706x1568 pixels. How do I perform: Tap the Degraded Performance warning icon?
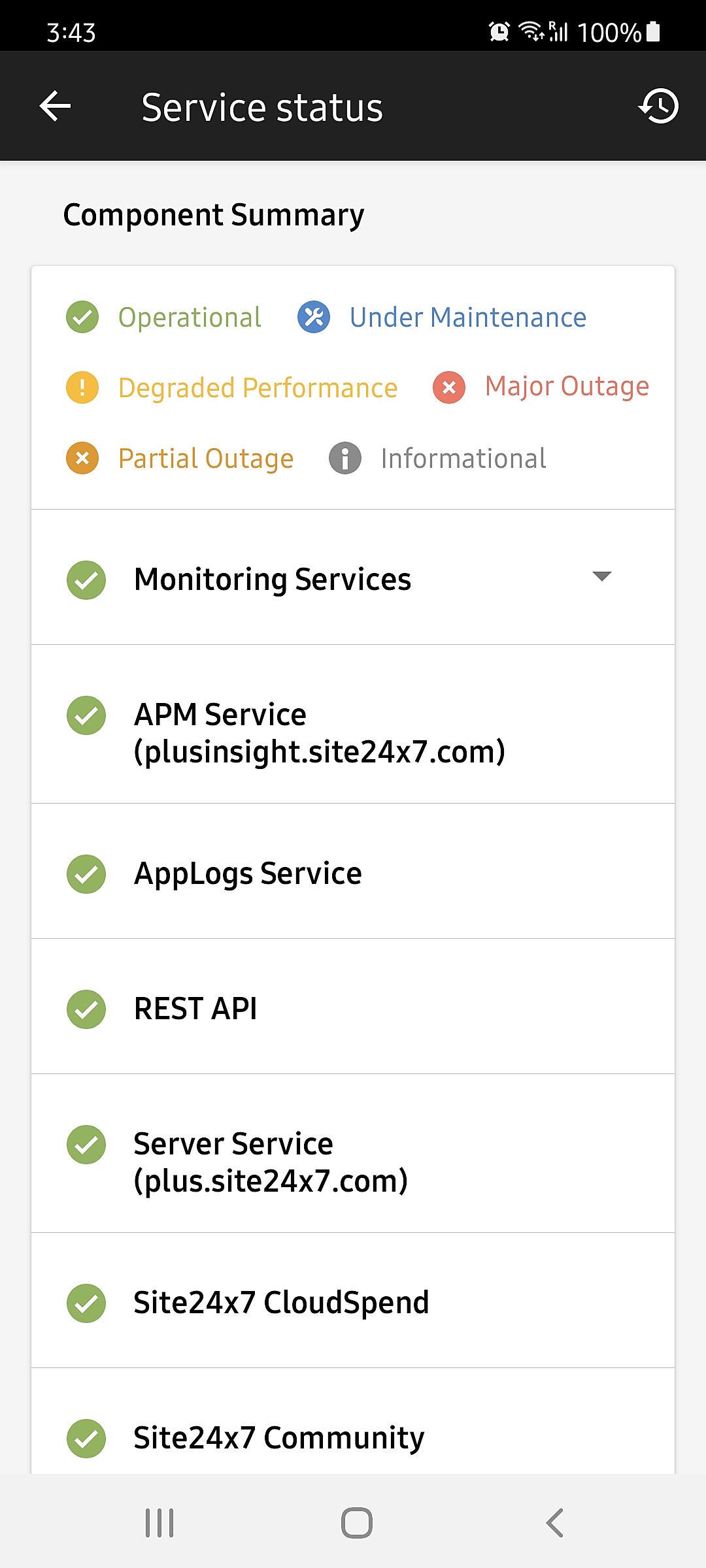click(82, 387)
